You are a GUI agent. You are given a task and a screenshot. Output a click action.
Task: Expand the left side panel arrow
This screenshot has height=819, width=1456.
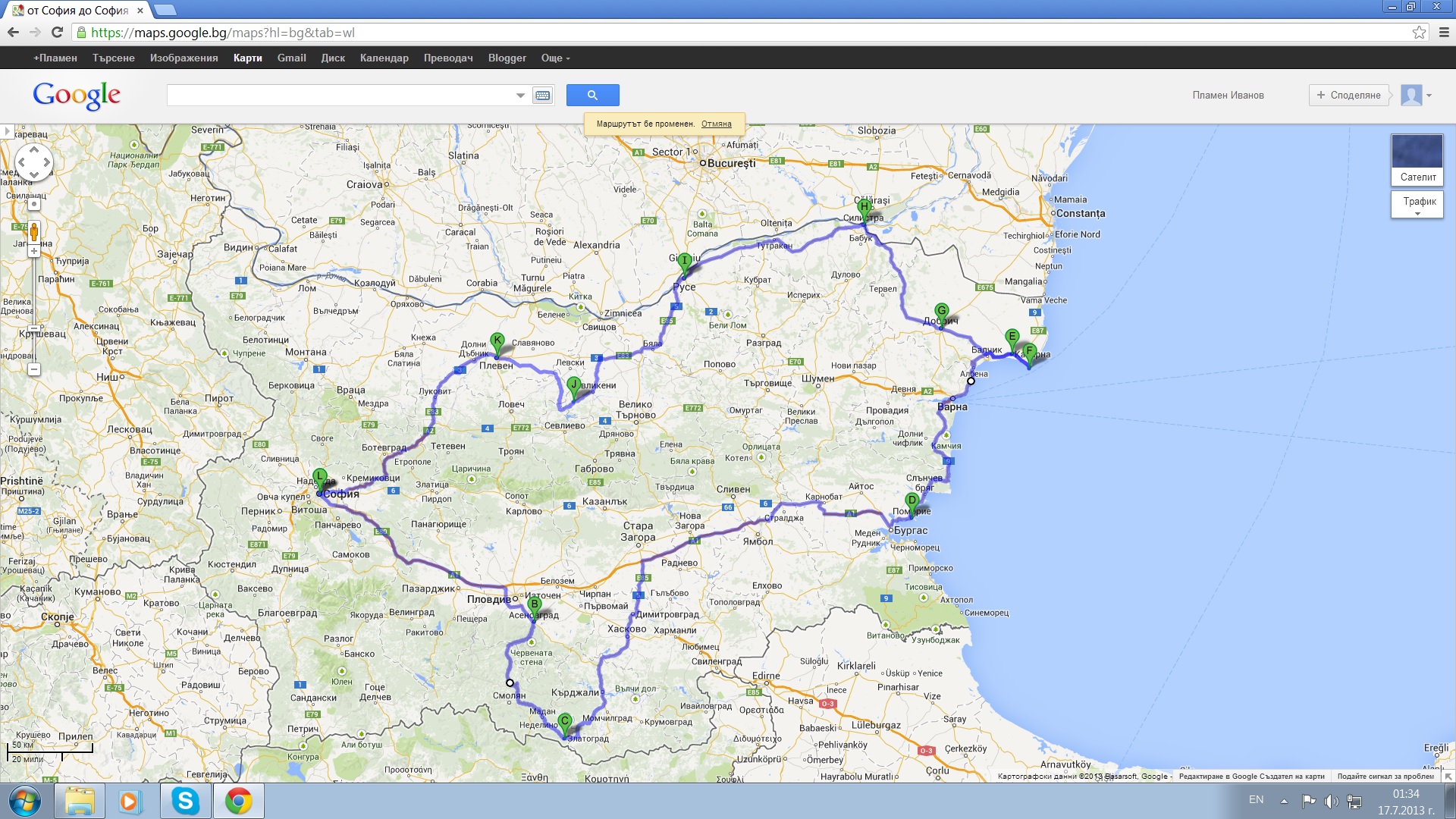click(x=7, y=131)
